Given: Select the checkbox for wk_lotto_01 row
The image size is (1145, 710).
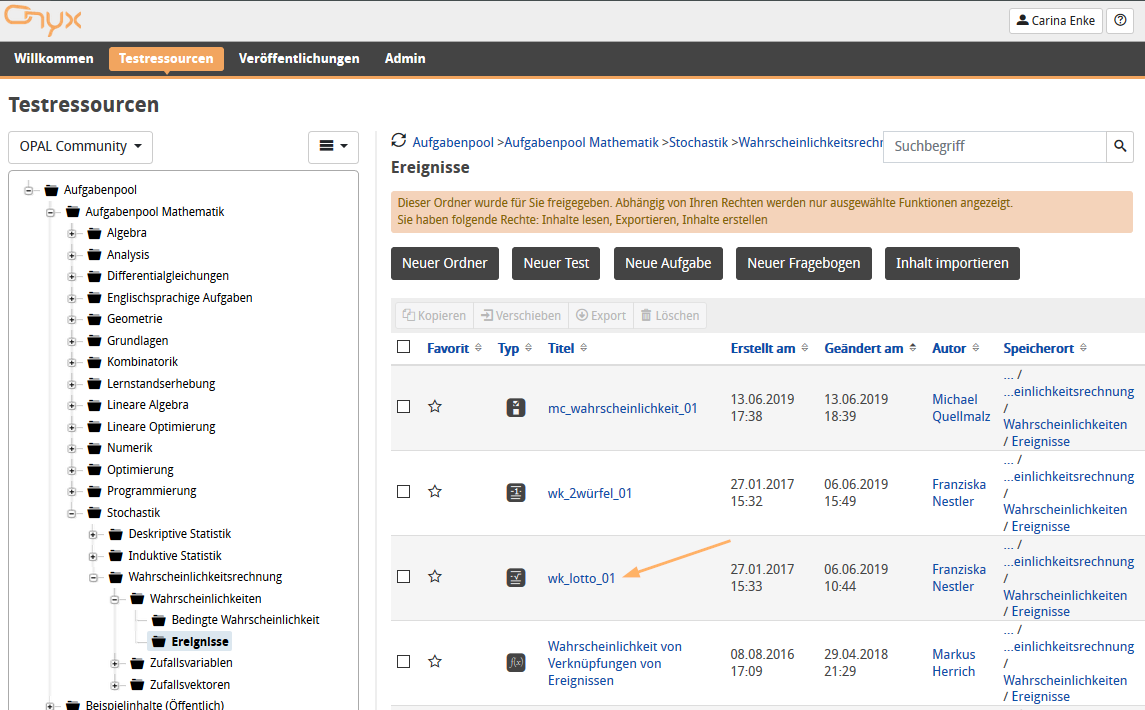Looking at the screenshot, I should (403, 577).
